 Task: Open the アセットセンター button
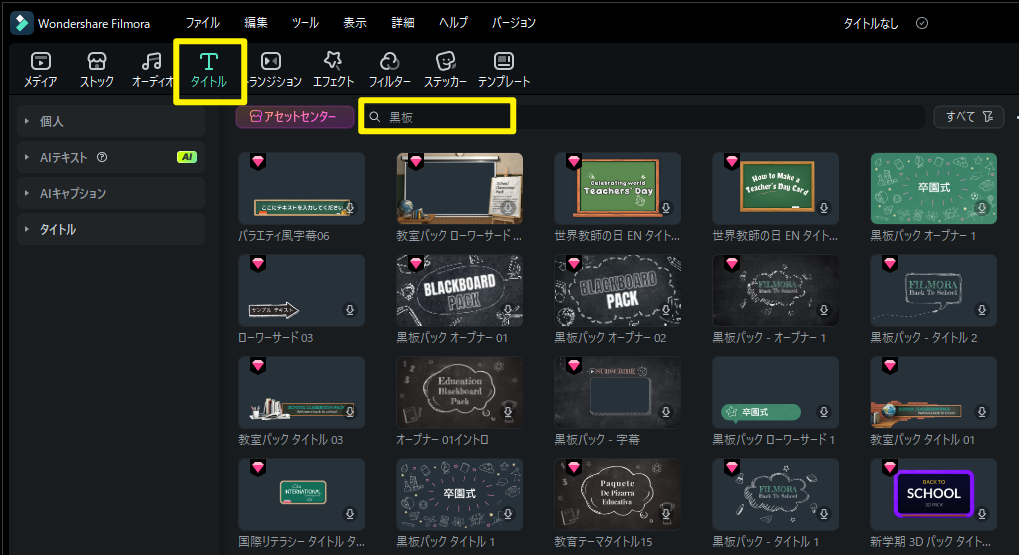pos(294,117)
